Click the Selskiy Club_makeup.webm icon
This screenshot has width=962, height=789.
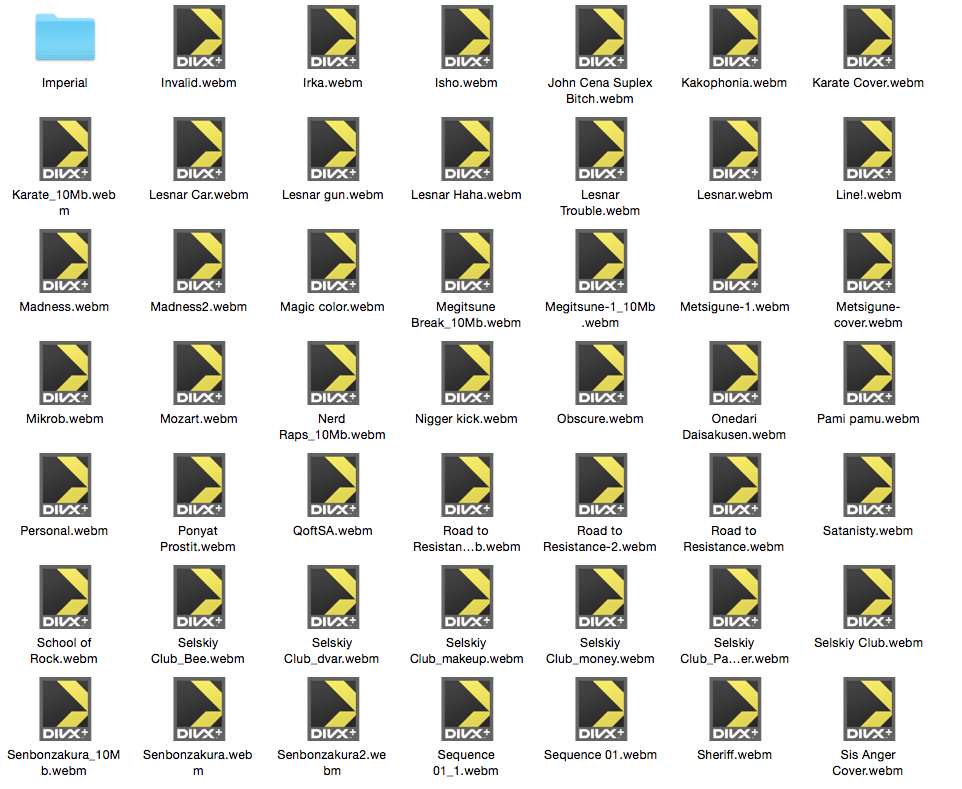point(467,597)
